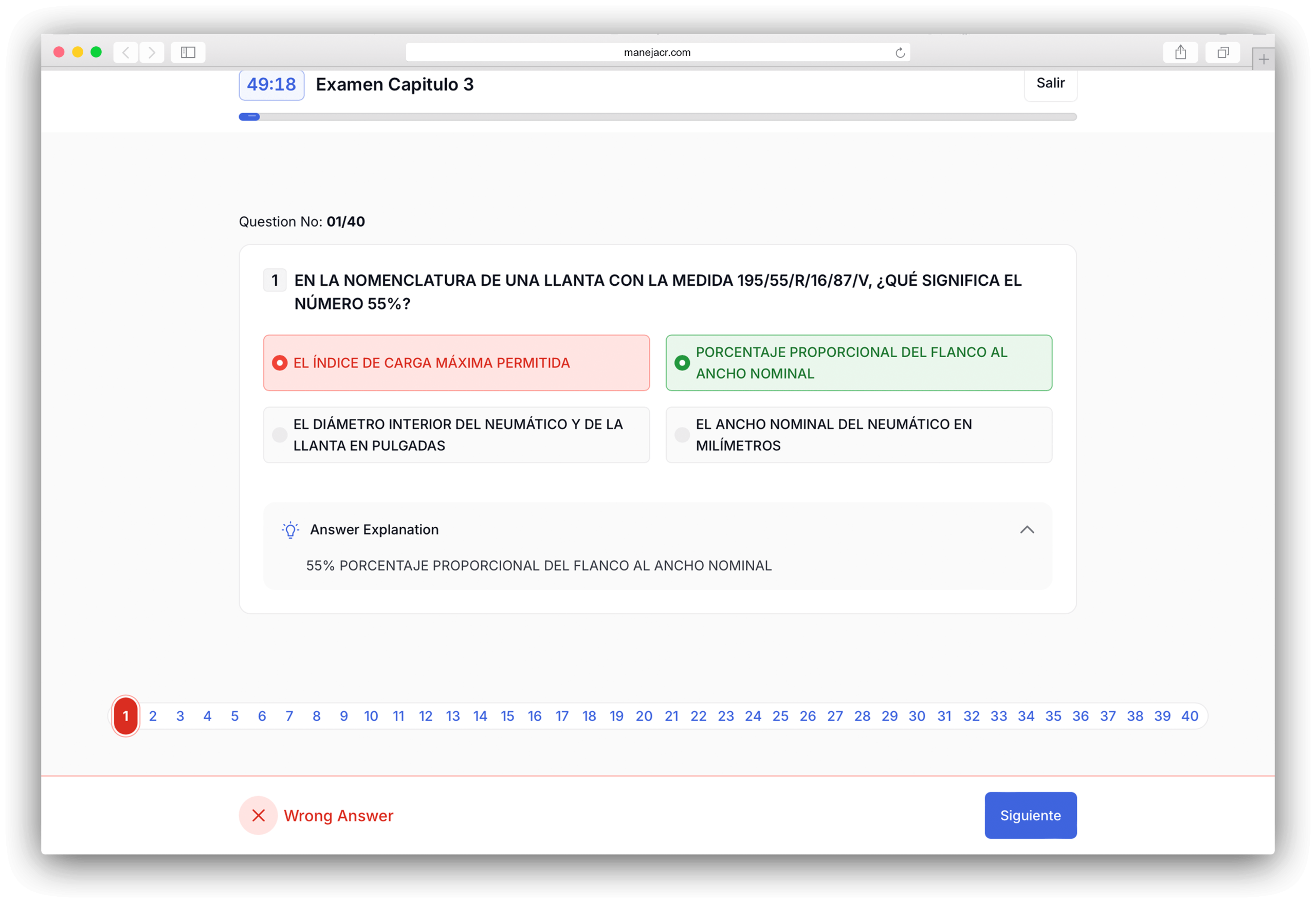Click the manejacr.com address bar
This screenshot has height=903, width=1316.
click(657, 52)
